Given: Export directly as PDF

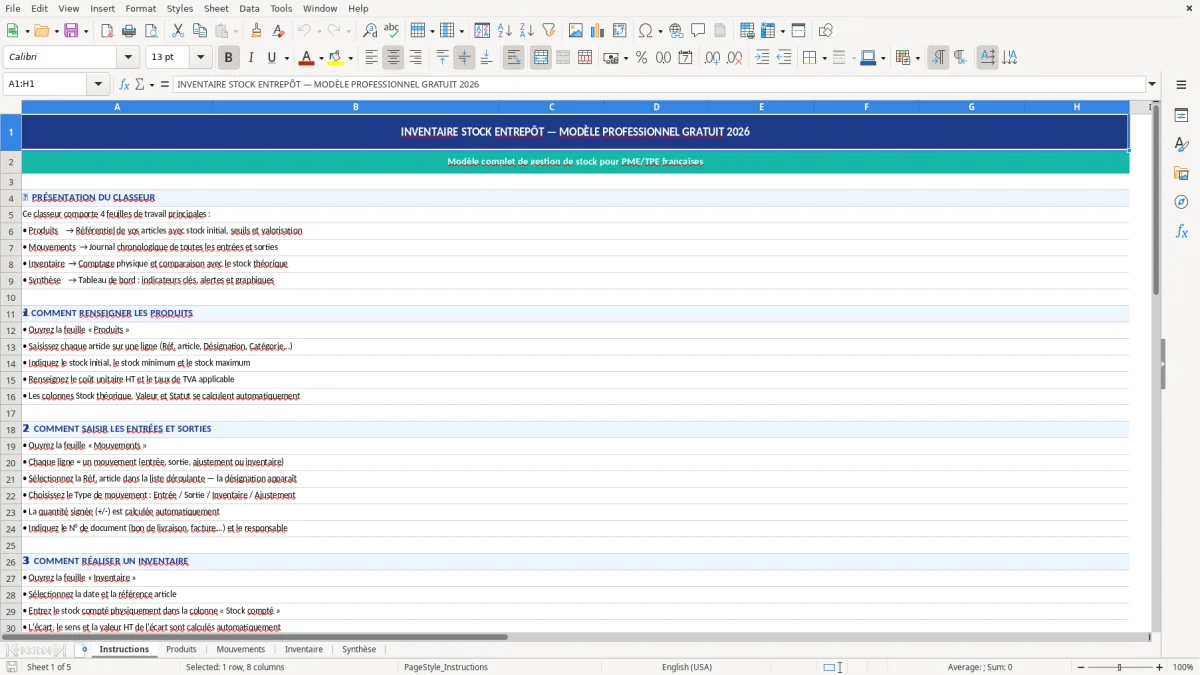Looking at the screenshot, I should tap(107, 31).
